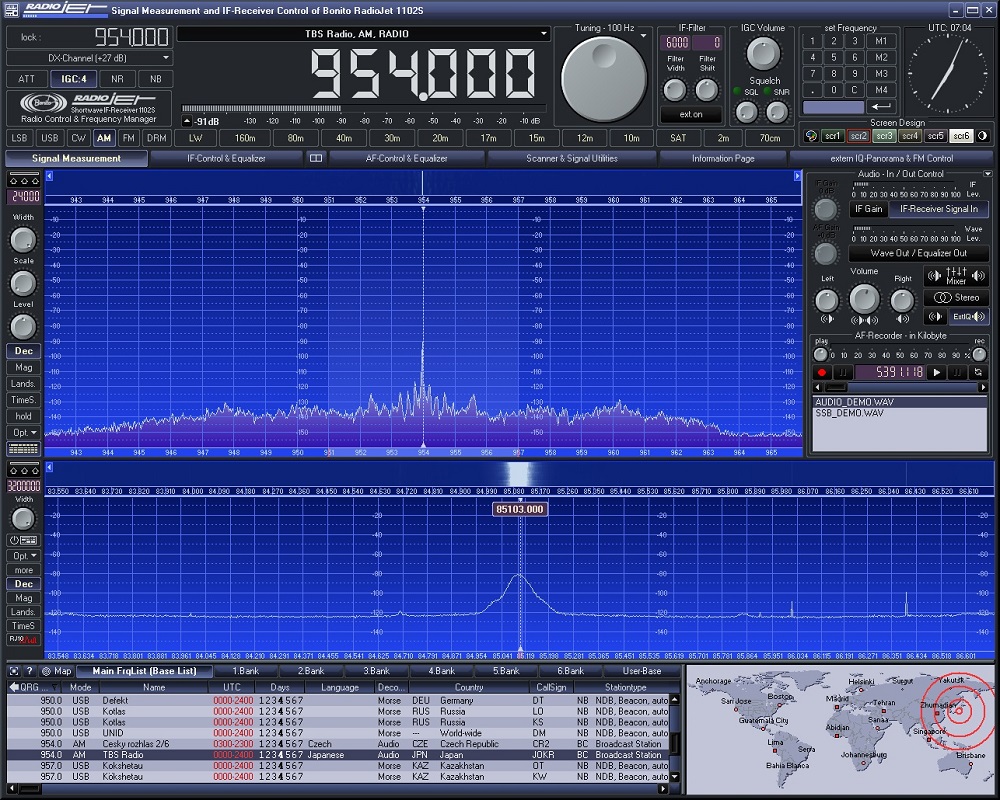Open the Screen Design color palette icon
The height and width of the screenshot is (800, 1000).
[x=811, y=136]
